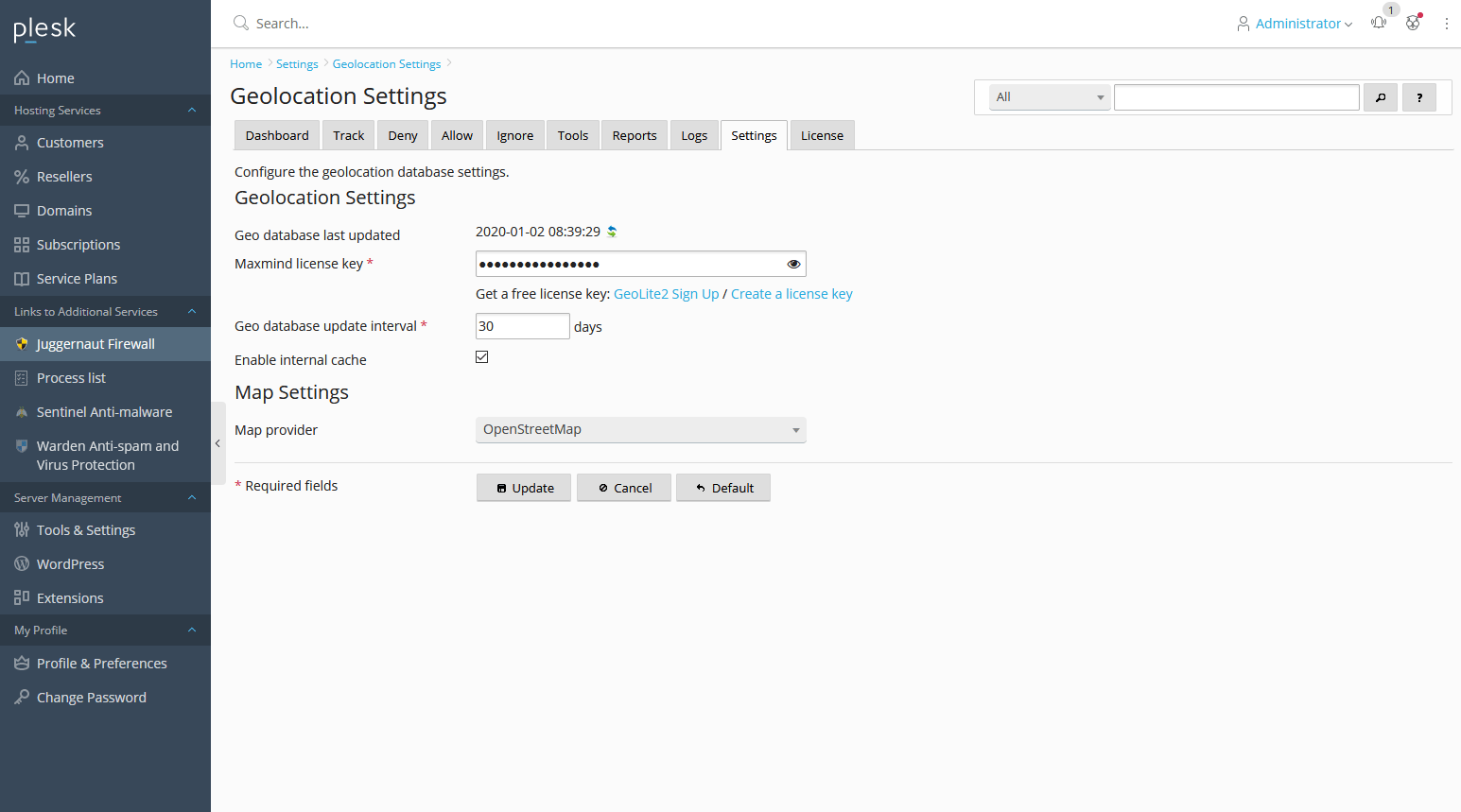The image size is (1461, 812).
Task: Open the Map provider dropdown
Action: point(641,430)
